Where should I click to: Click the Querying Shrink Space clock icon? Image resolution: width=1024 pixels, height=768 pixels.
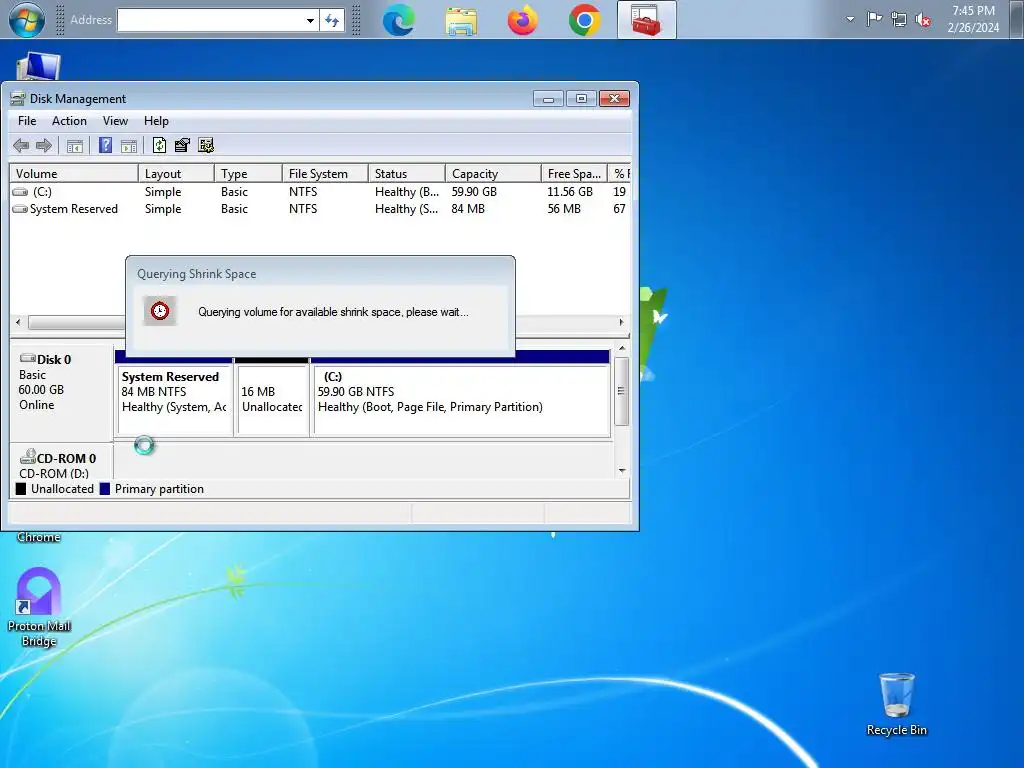tap(160, 311)
